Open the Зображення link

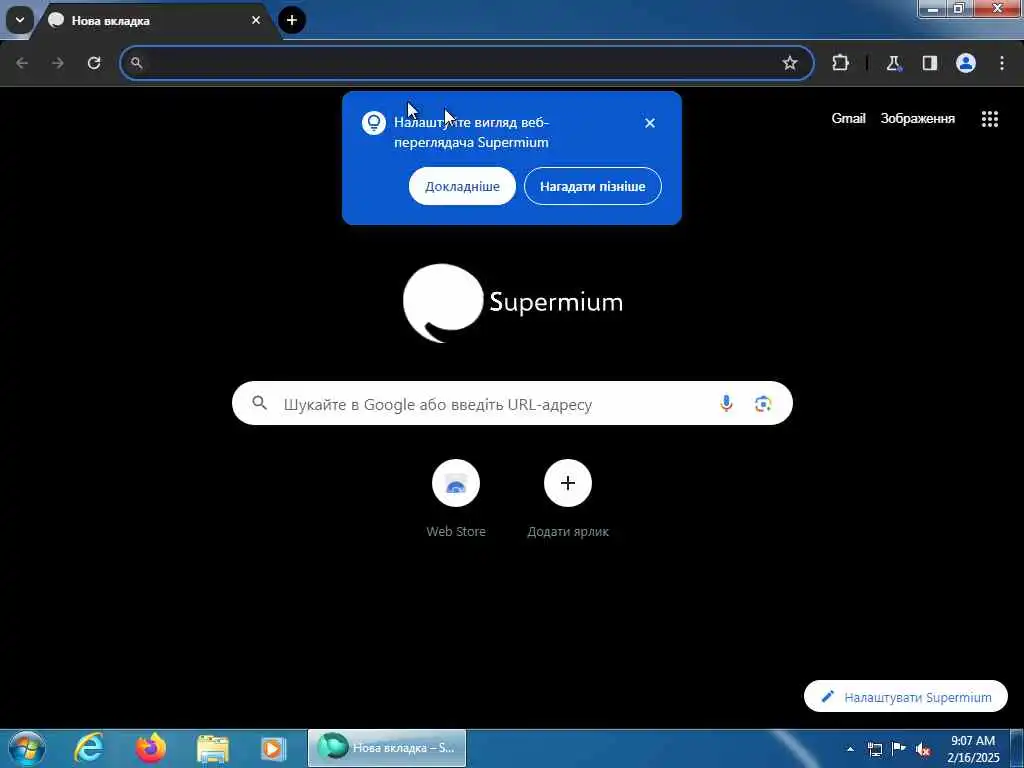(918, 118)
